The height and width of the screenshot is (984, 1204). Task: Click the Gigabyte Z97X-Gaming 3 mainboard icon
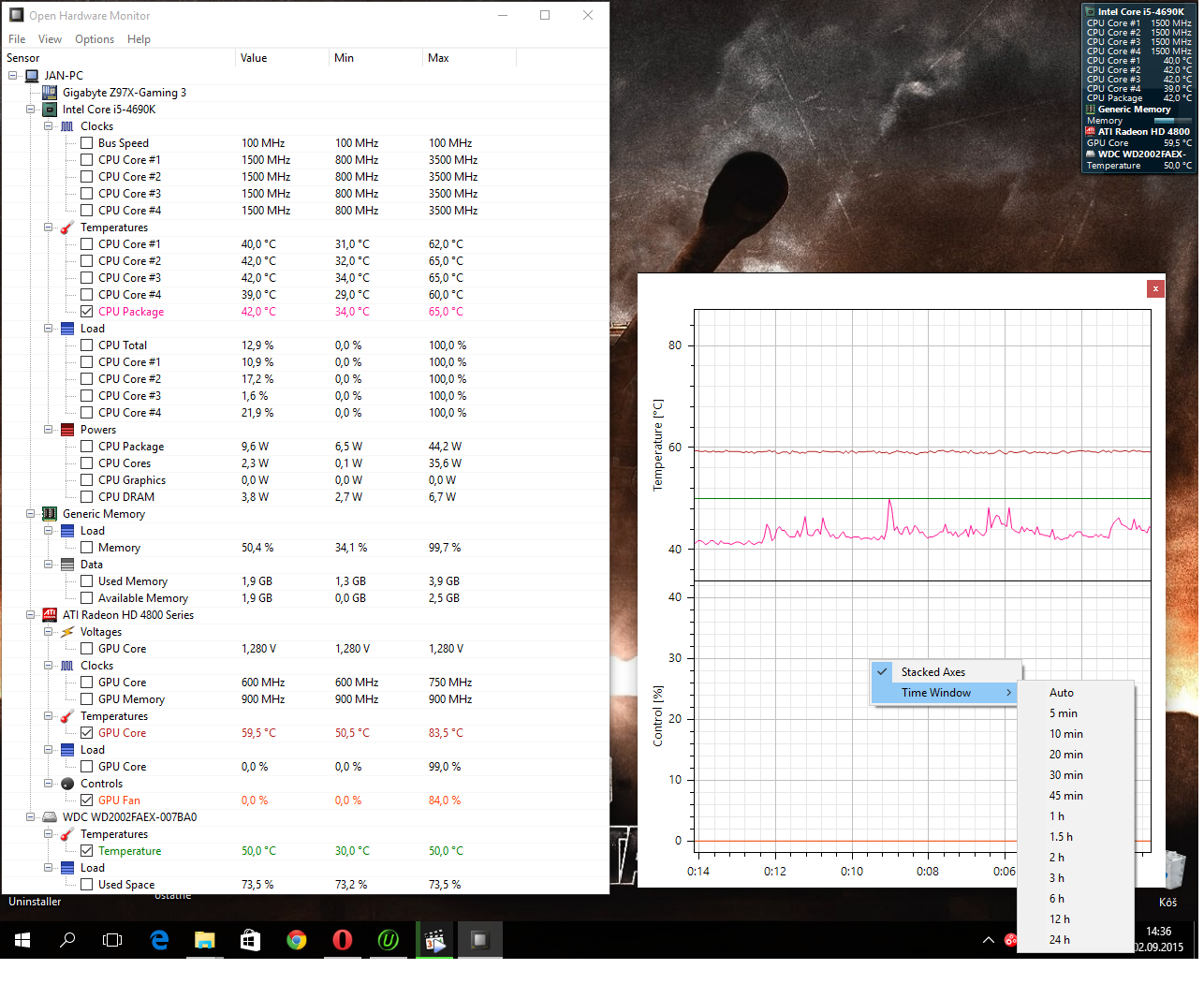(50, 93)
